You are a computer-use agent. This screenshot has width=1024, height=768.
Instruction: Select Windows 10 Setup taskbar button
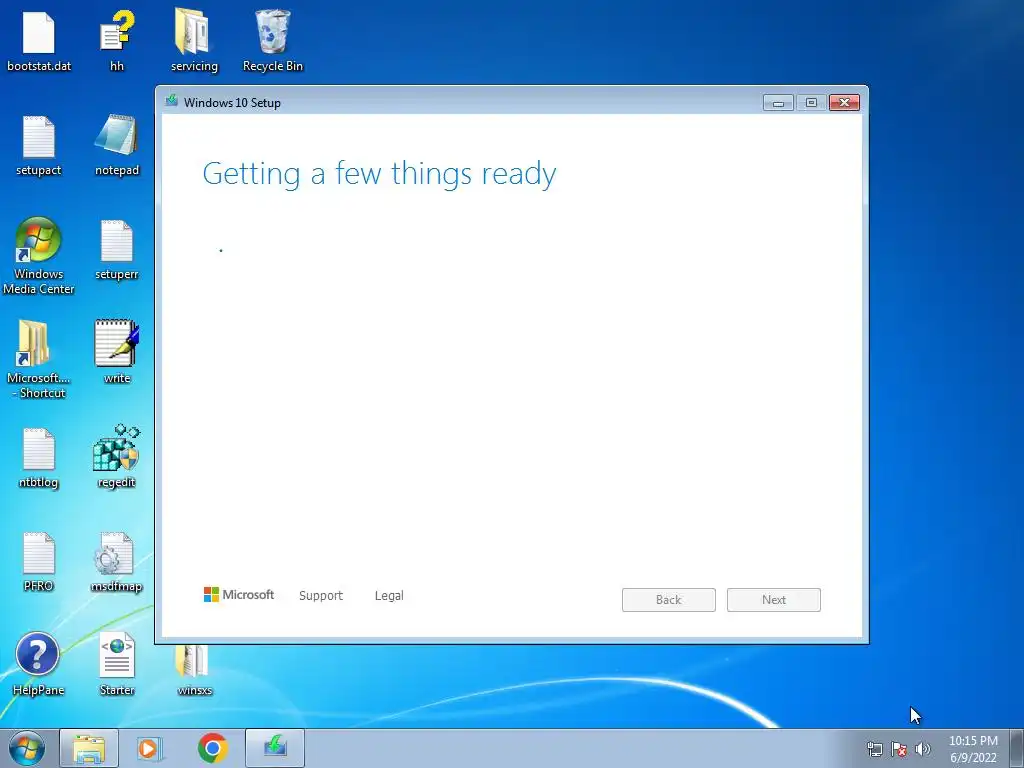[x=275, y=748]
